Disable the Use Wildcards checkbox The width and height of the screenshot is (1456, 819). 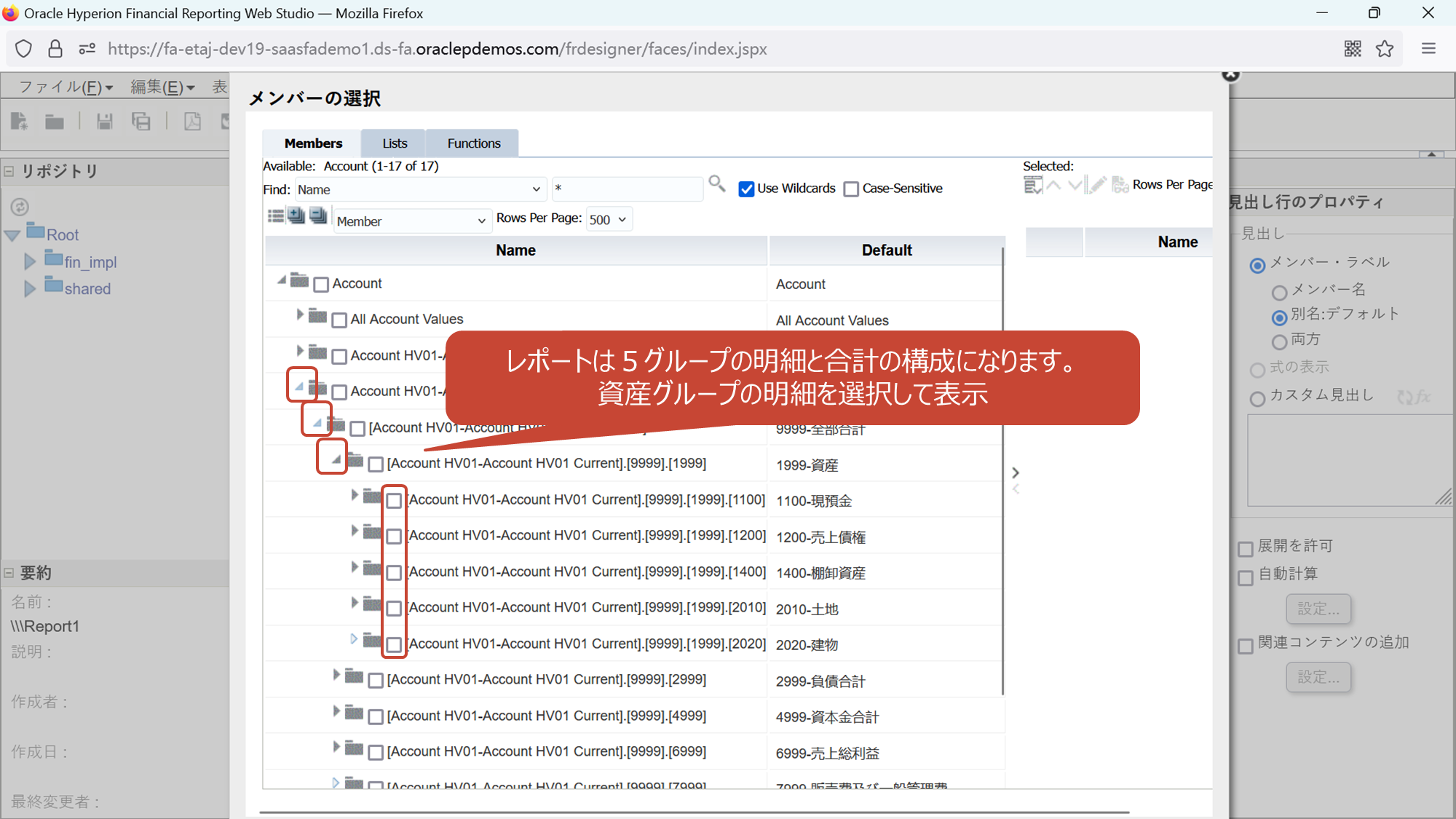pyautogui.click(x=746, y=189)
